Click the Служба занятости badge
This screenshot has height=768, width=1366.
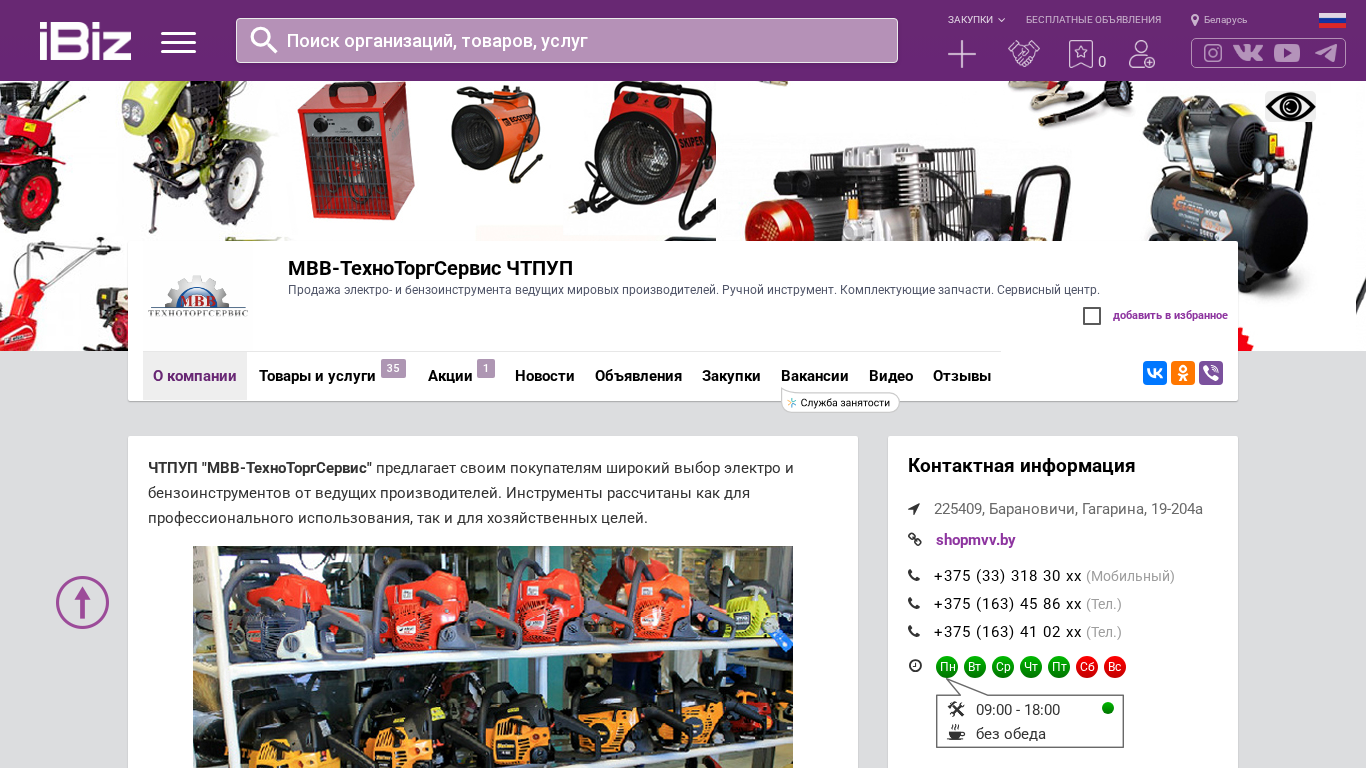(x=841, y=403)
